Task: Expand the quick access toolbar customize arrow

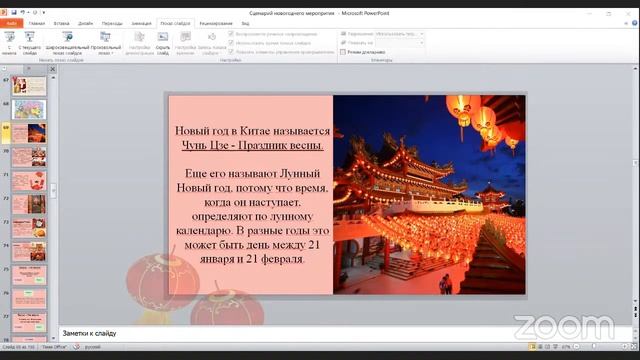Action: click(44, 13)
